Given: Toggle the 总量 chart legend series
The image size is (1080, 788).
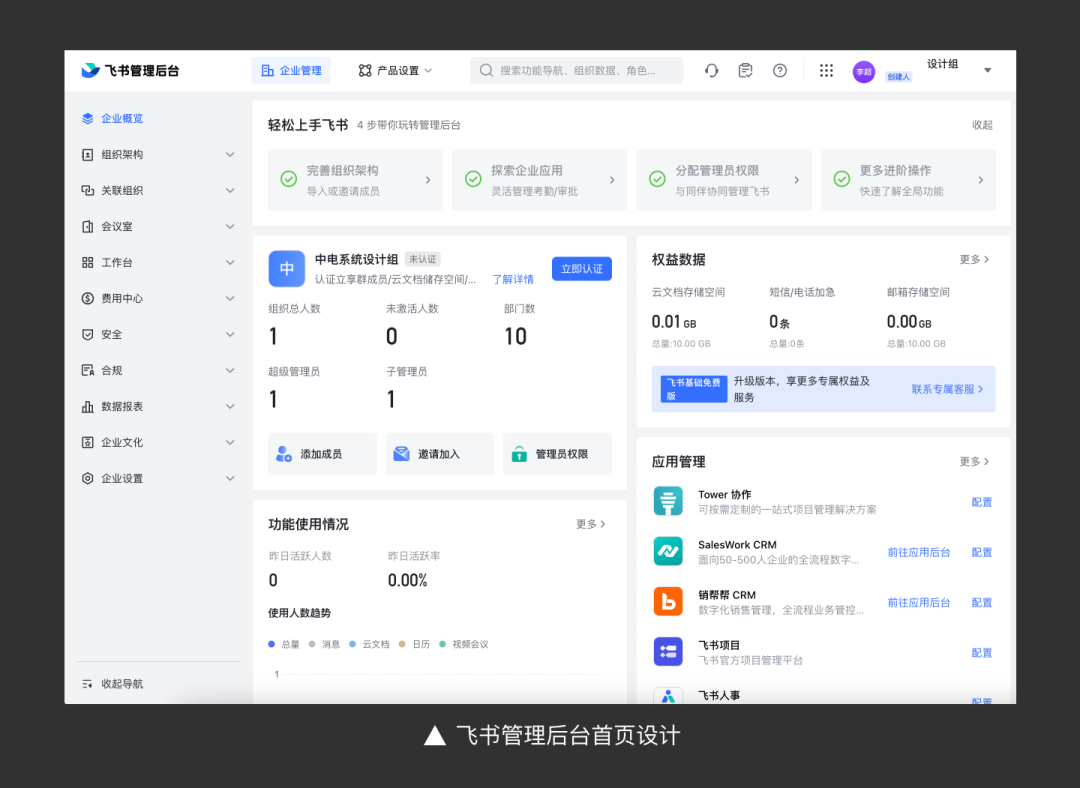Looking at the screenshot, I should (283, 645).
